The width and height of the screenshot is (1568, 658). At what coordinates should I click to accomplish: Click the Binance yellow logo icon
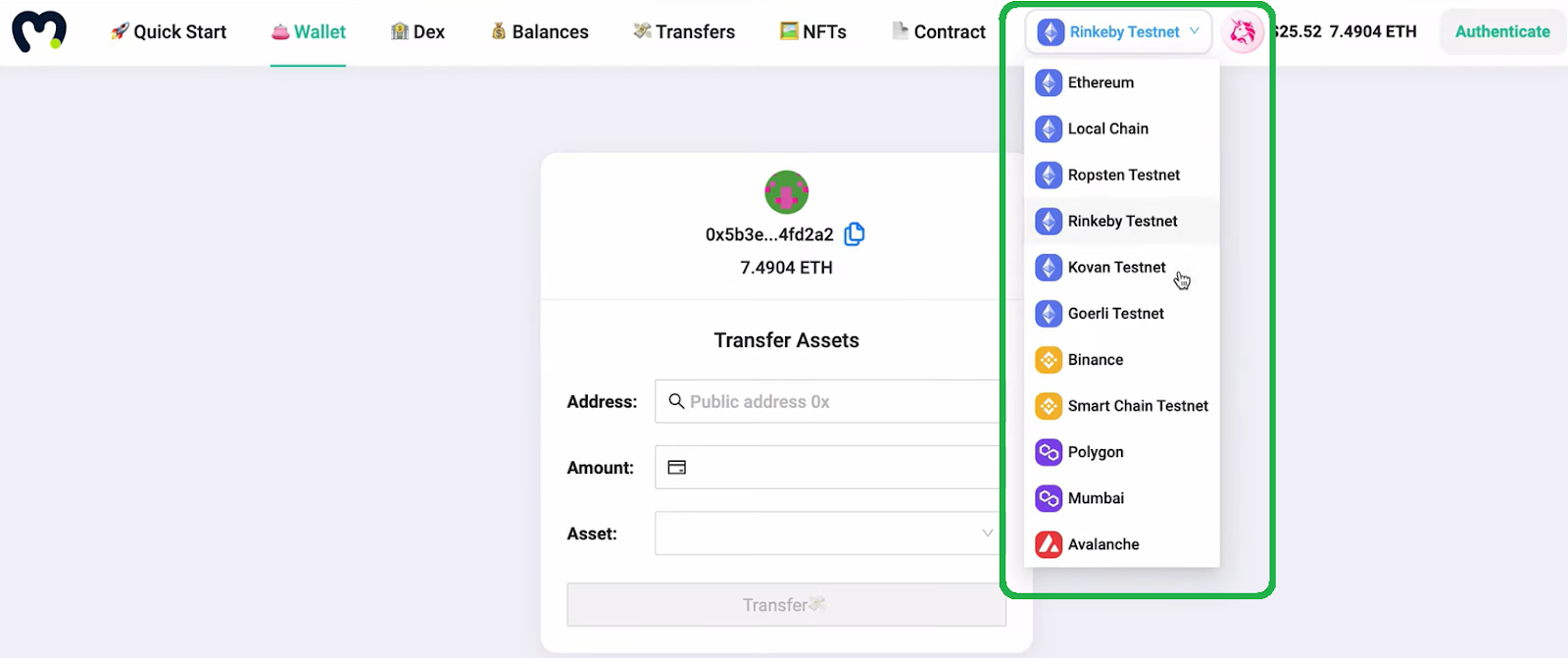(1049, 360)
